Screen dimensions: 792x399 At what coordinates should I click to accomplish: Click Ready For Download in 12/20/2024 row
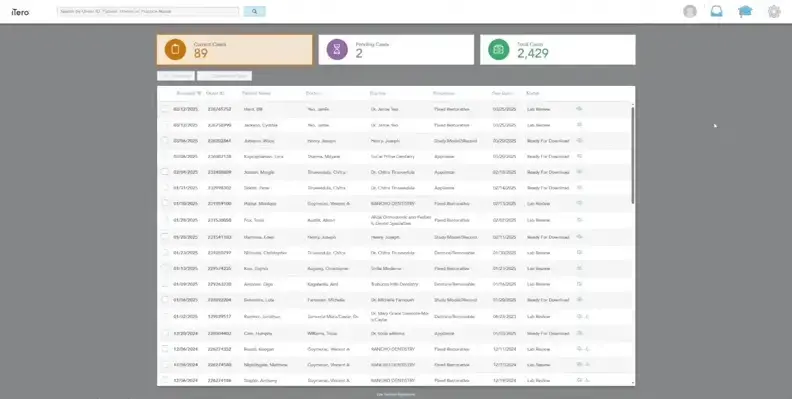[x=548, y=333]
